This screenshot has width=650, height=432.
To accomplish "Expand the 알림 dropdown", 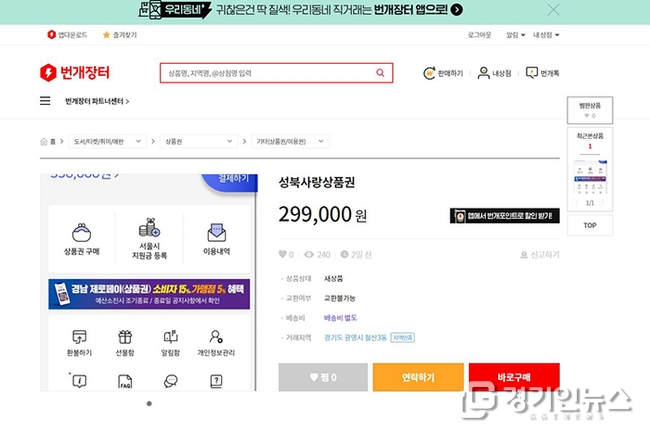I will [515, 35].
